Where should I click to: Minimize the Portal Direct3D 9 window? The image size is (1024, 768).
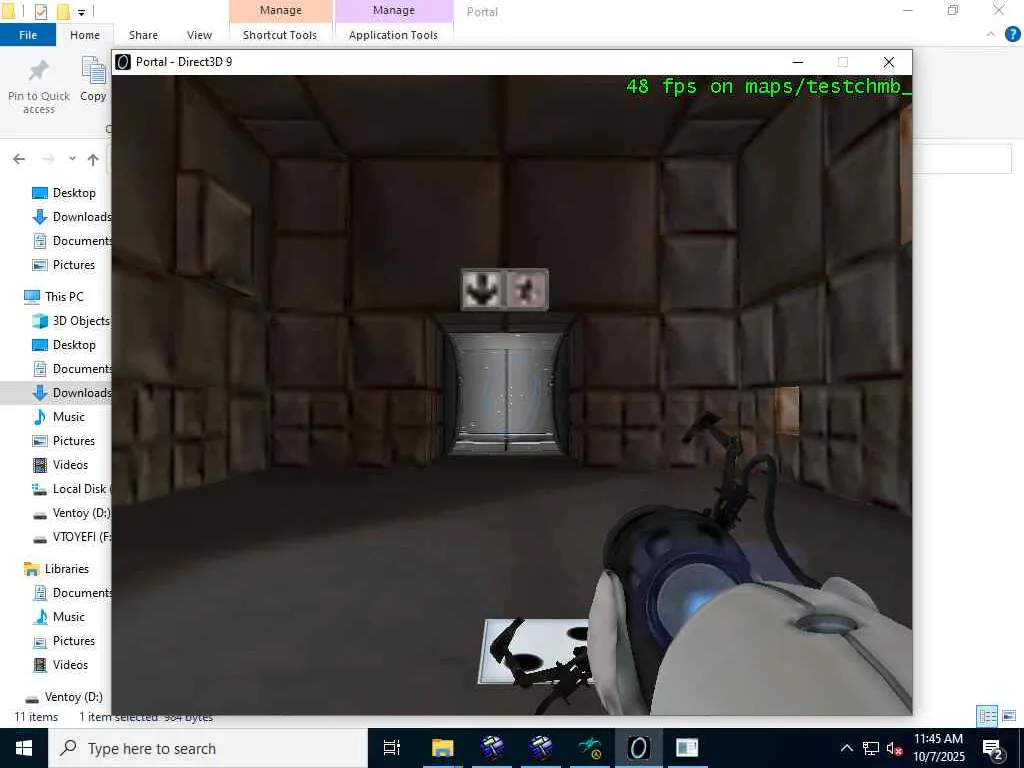(x=797, y=62)
